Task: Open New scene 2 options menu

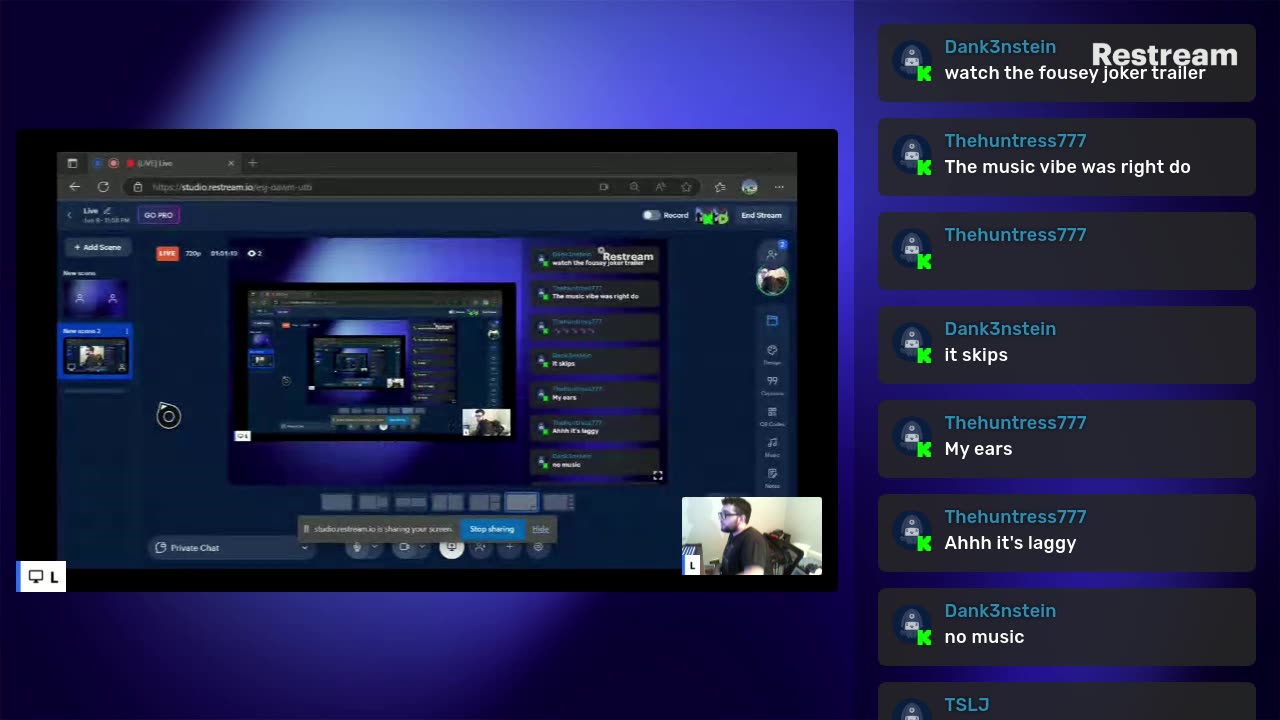Action: coord(126,331)
